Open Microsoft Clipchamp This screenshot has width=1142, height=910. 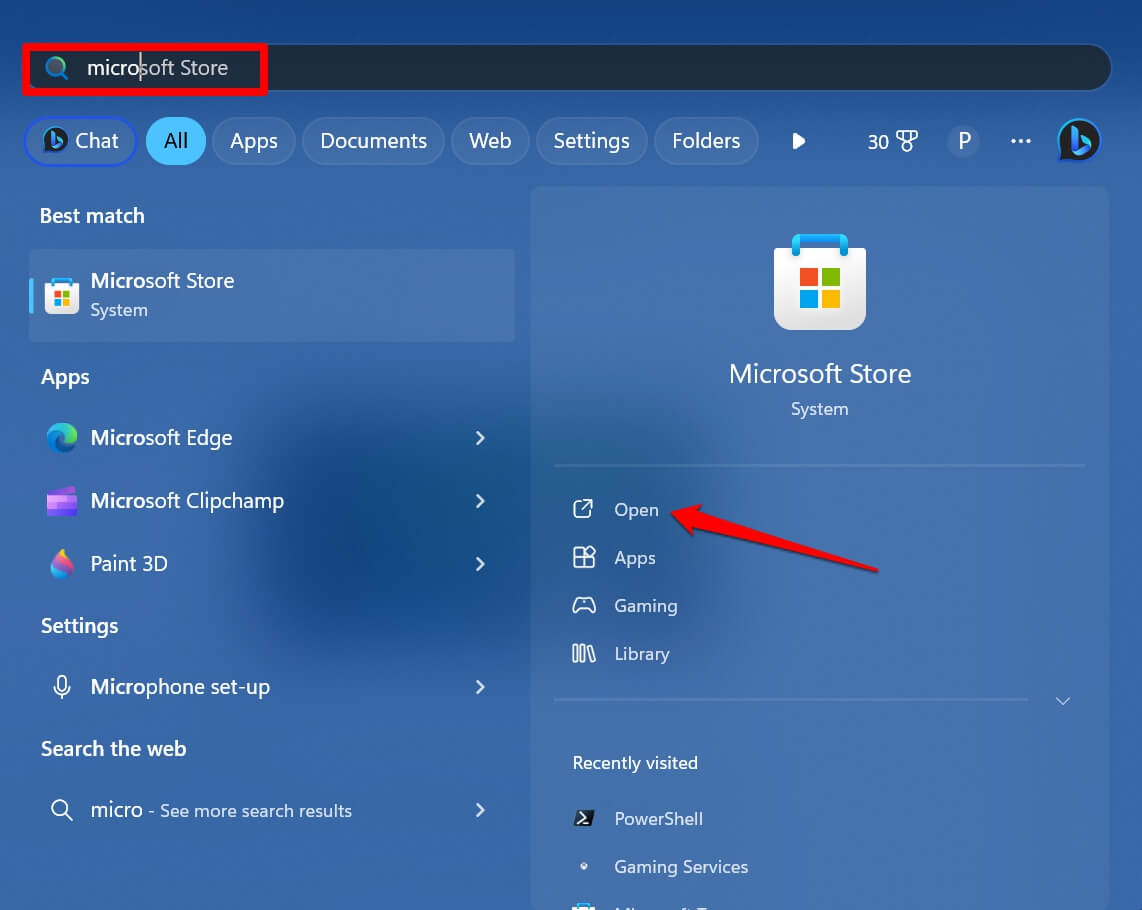tap(187, 501)
